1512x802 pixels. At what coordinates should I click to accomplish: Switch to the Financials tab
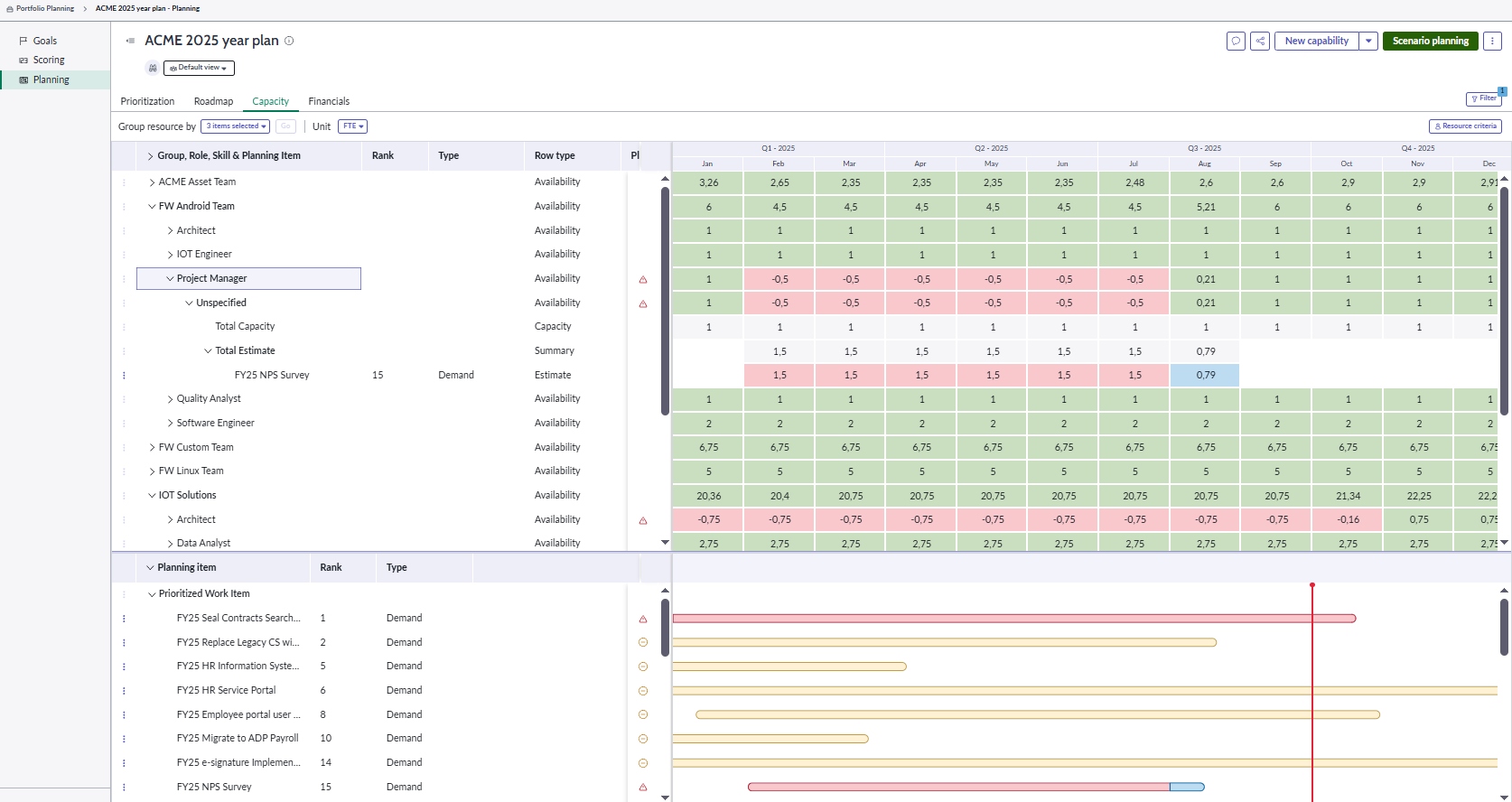click(329, 101)
